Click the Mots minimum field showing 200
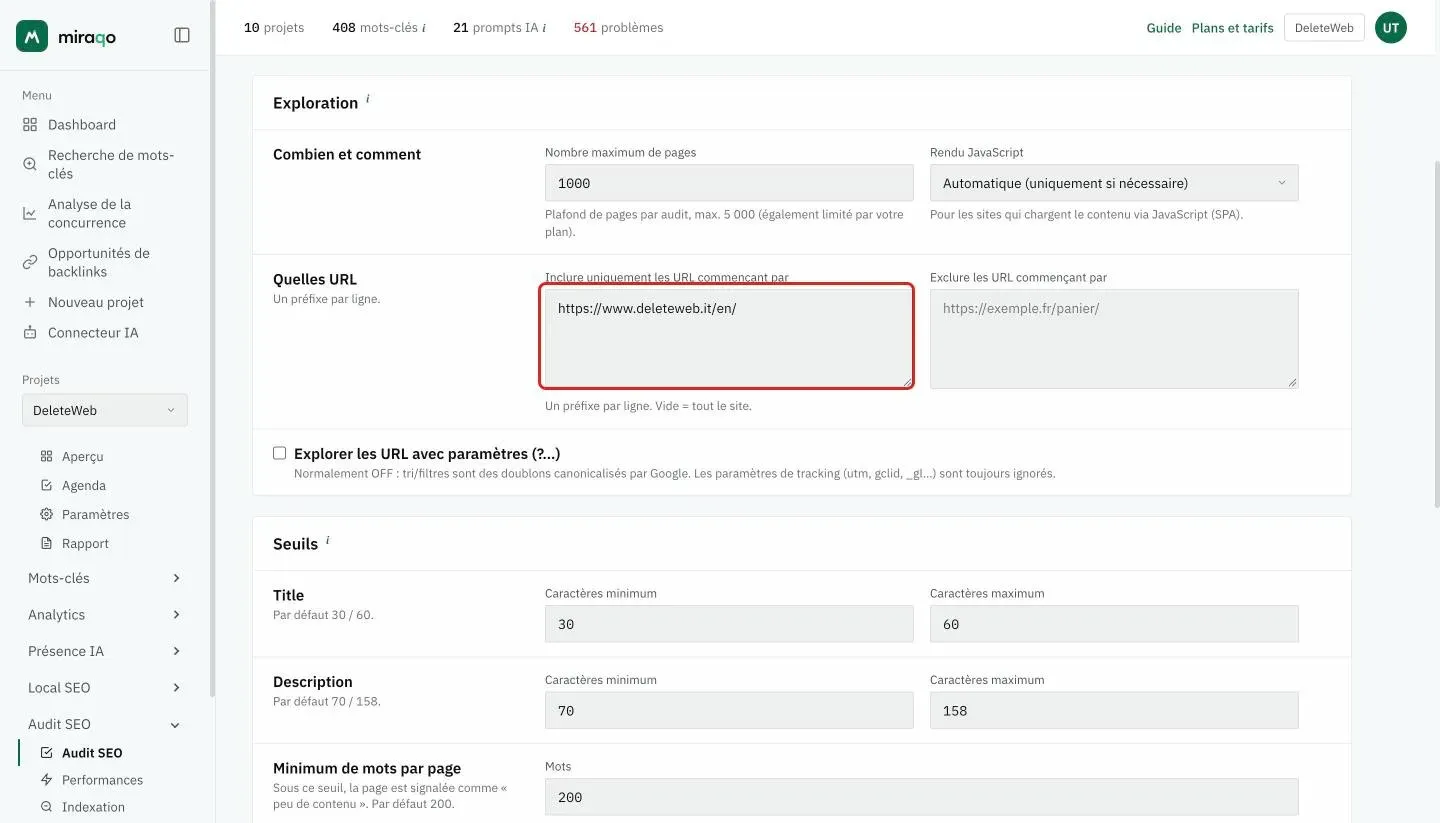The height and width of the screenshot is (823, 1440). pos(921,797)
